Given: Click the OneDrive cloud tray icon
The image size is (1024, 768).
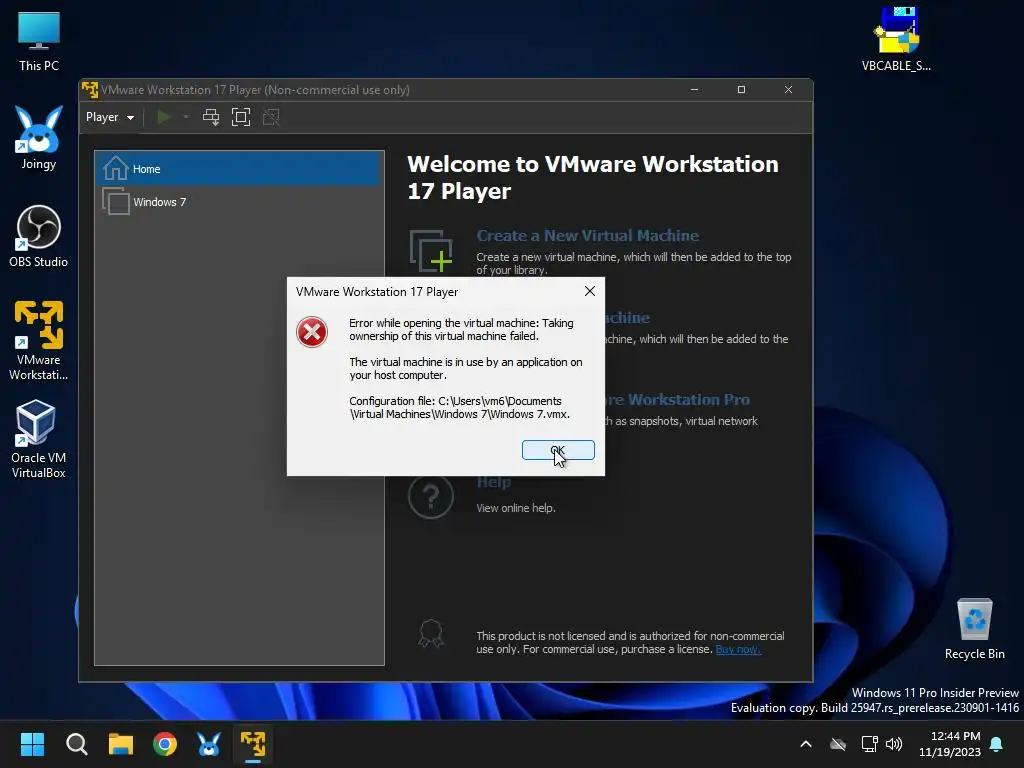Looking at the screenshot, I should (838, 744).
